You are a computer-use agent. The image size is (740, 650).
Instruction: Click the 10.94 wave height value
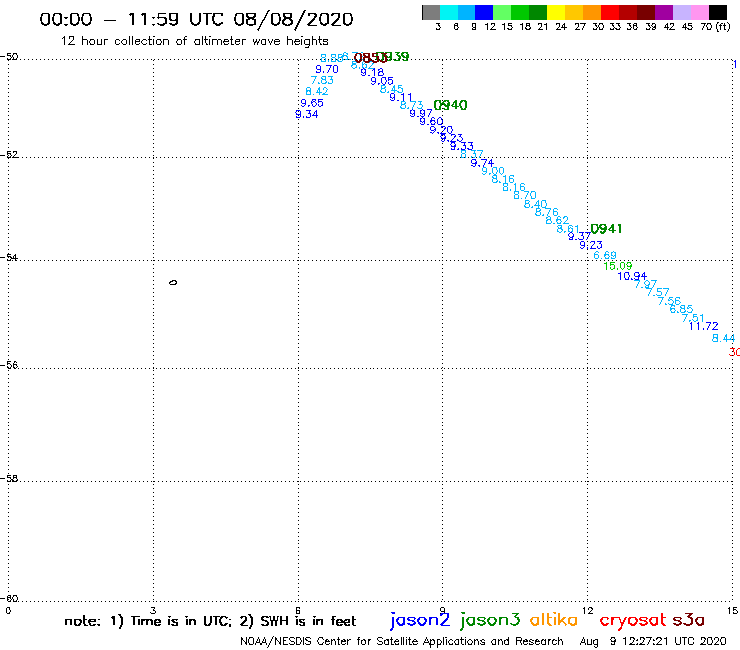tap(632, 276)
